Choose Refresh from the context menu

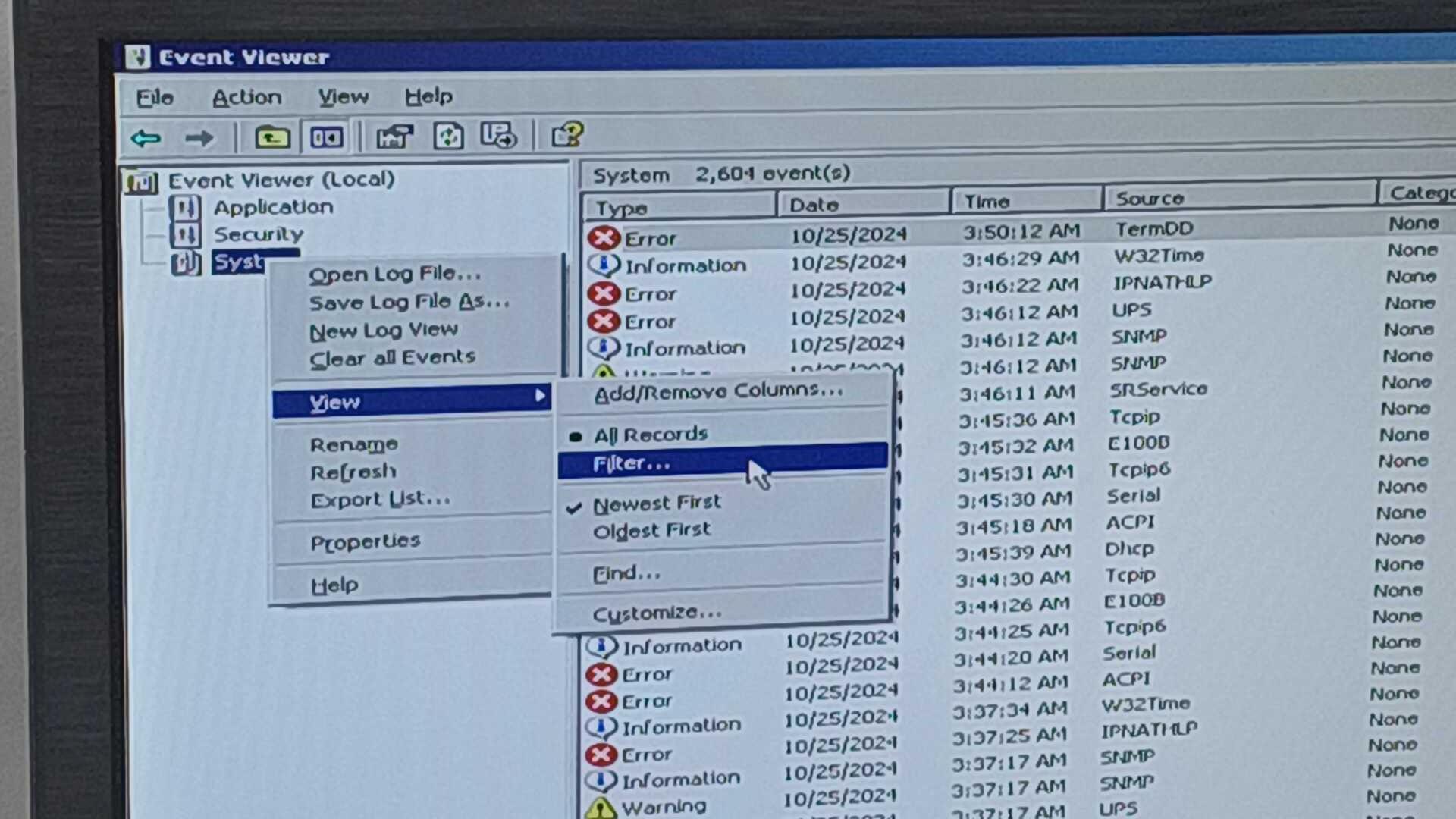click(x=353, y=472)
